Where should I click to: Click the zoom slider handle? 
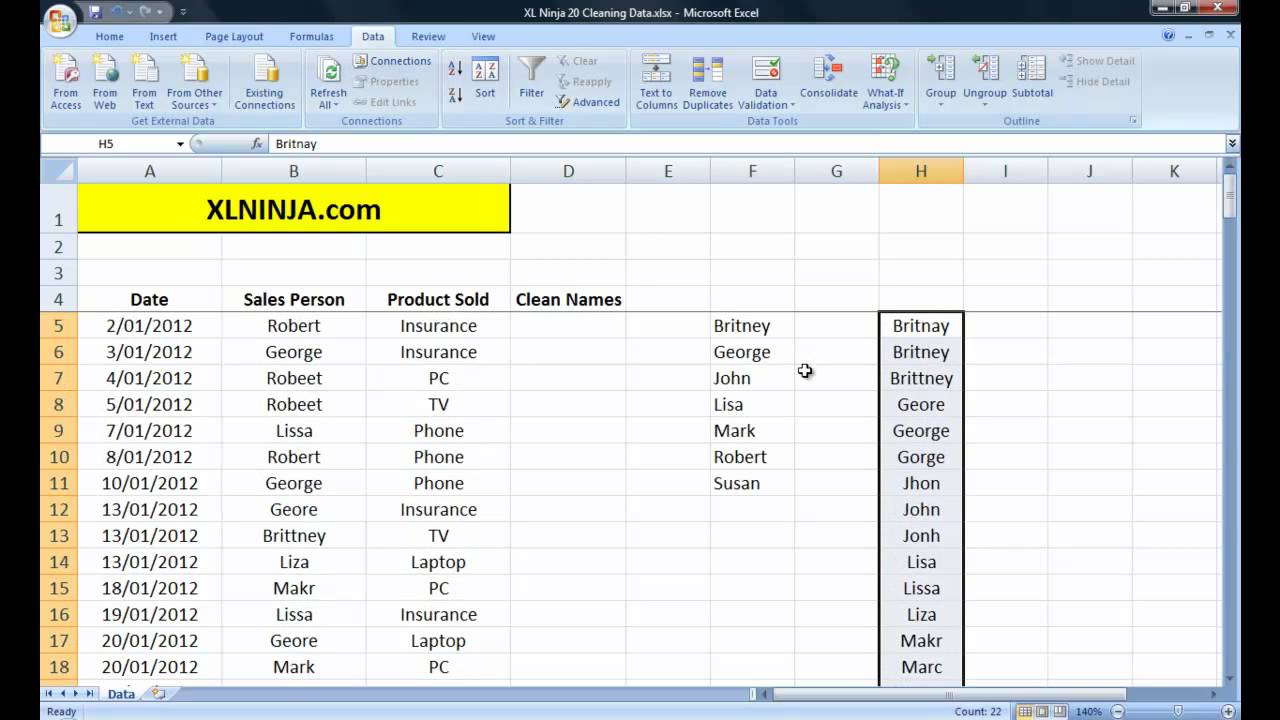tap(1177, 712)
